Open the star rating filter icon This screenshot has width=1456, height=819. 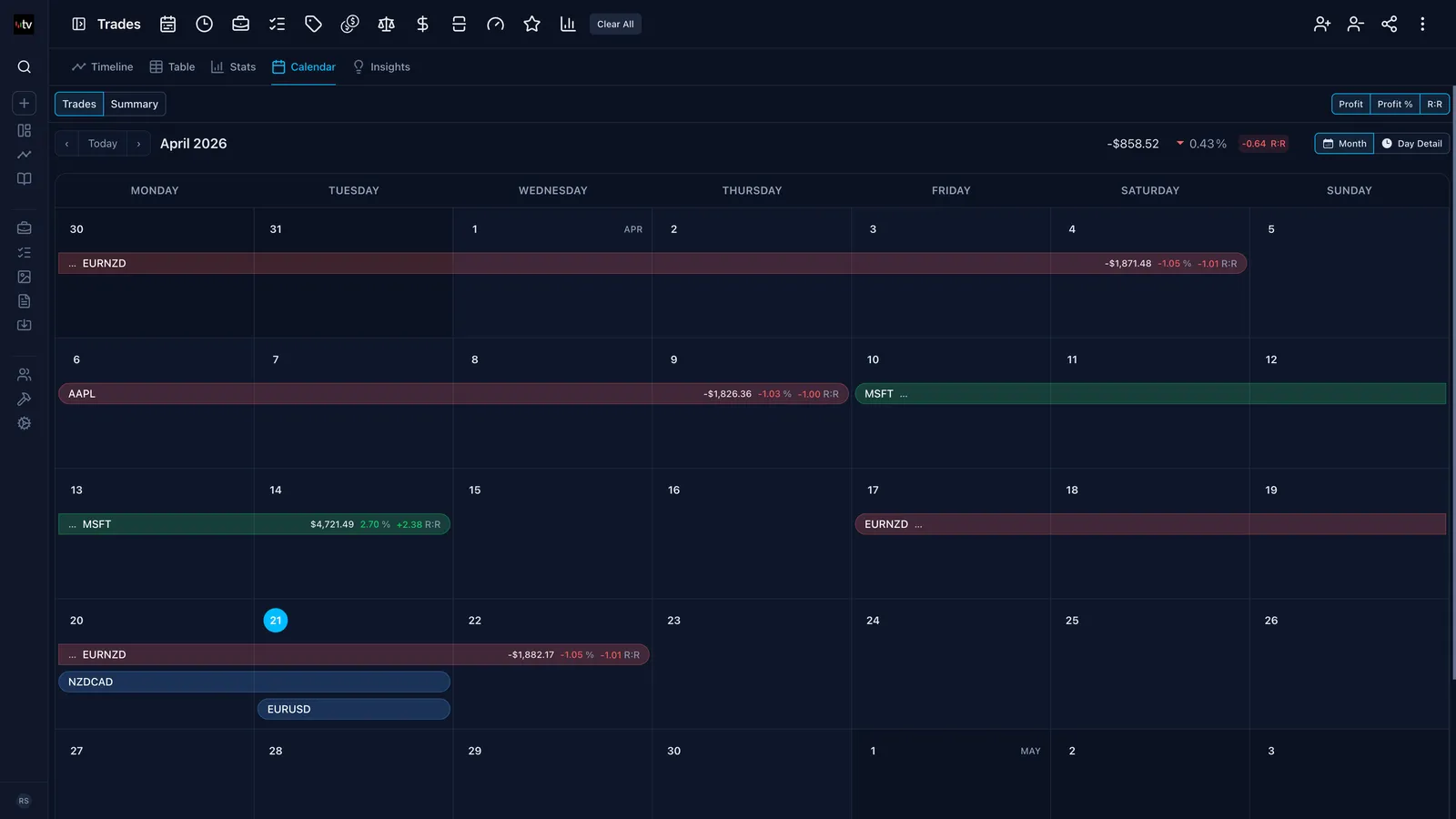(x=531, y=25)
